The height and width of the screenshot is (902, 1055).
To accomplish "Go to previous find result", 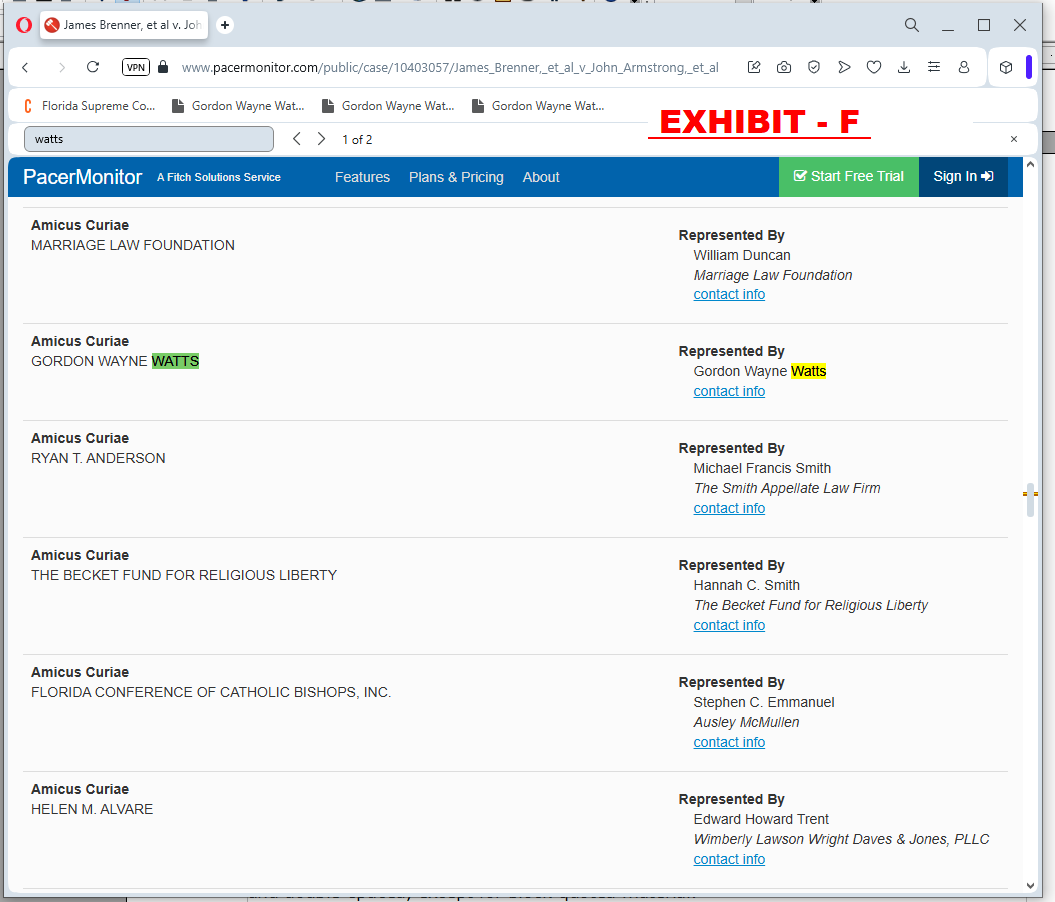I will [x=297, y=139].
